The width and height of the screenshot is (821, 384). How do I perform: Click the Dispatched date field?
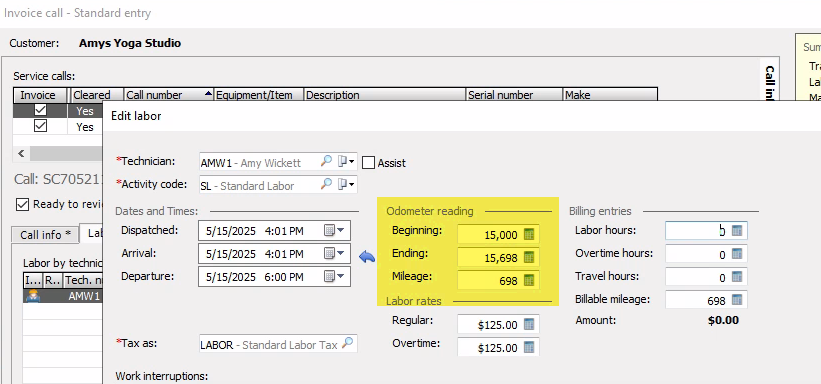[x=274, y=231]
